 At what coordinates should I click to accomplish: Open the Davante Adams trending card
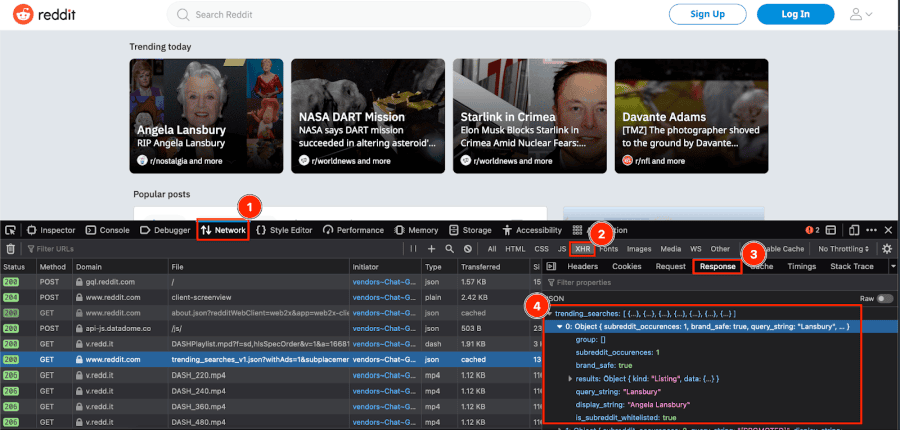692,116
